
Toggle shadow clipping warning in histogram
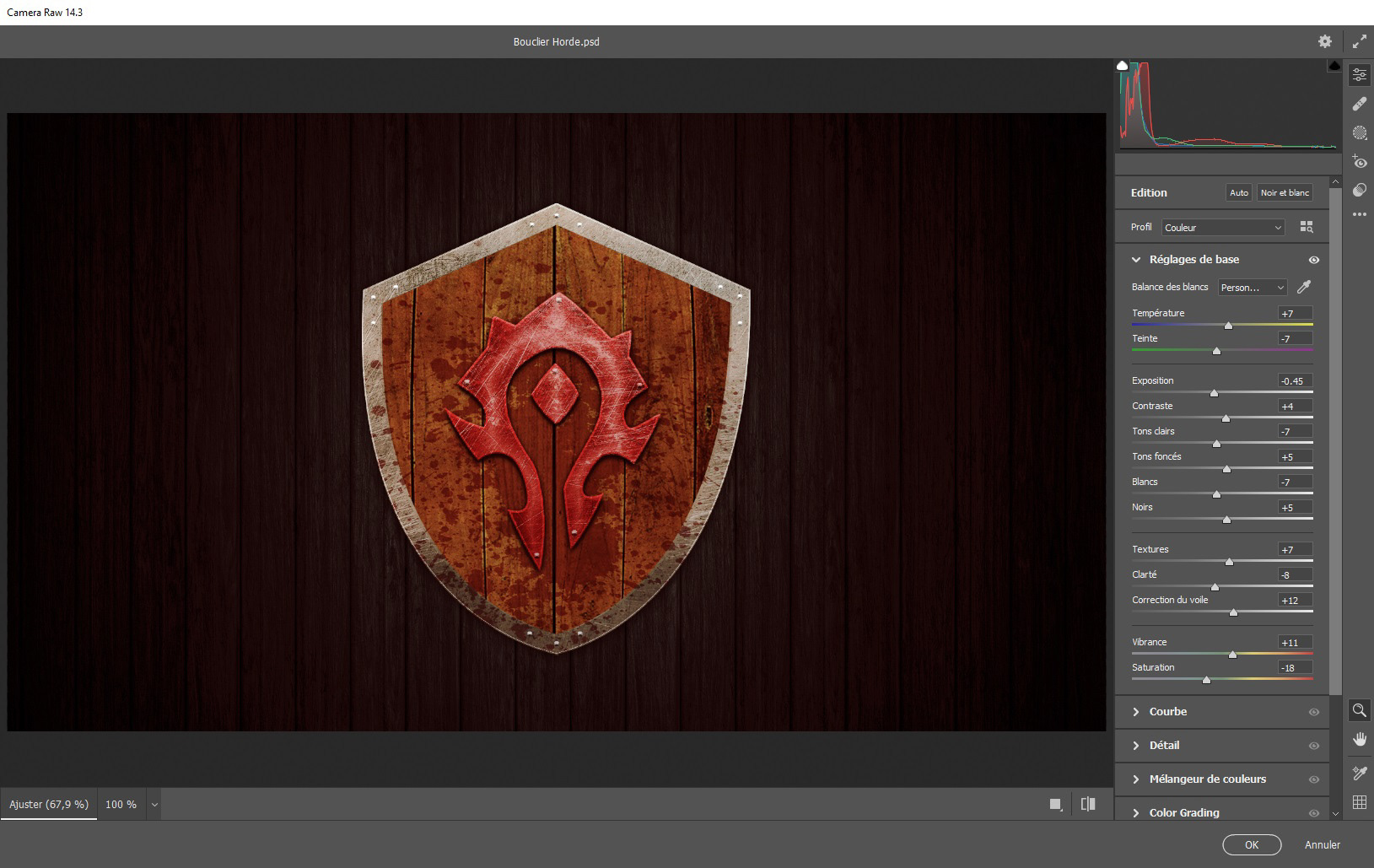point(1122,66)
